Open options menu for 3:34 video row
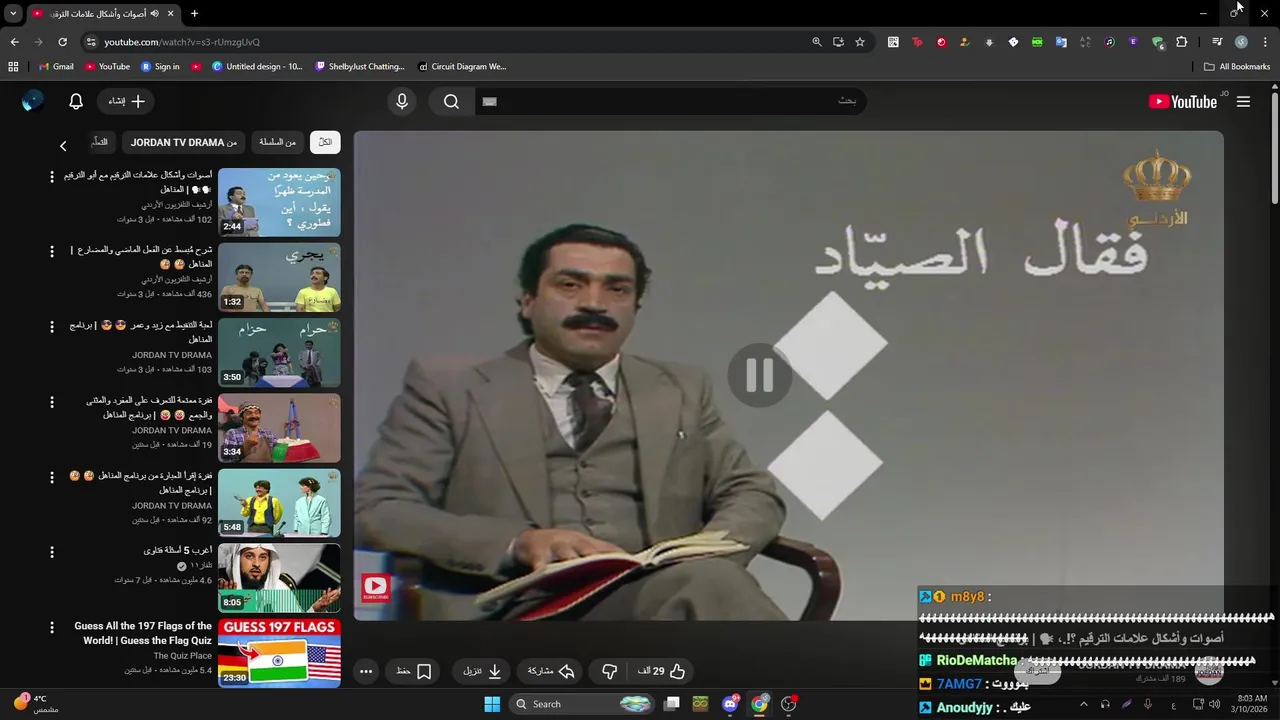This screenshot has width=1280, height=720. pyautogui.click(x=52, y=402)
